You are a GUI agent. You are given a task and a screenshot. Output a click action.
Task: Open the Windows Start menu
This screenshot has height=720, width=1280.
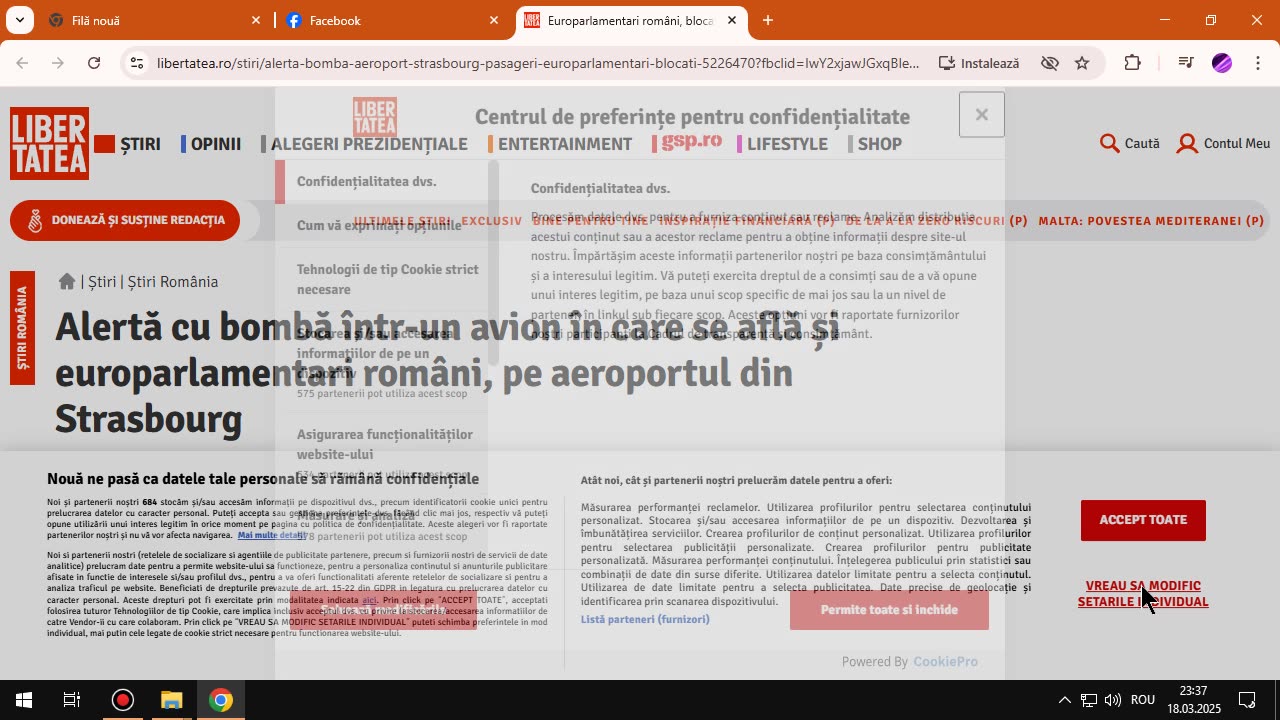24,700
